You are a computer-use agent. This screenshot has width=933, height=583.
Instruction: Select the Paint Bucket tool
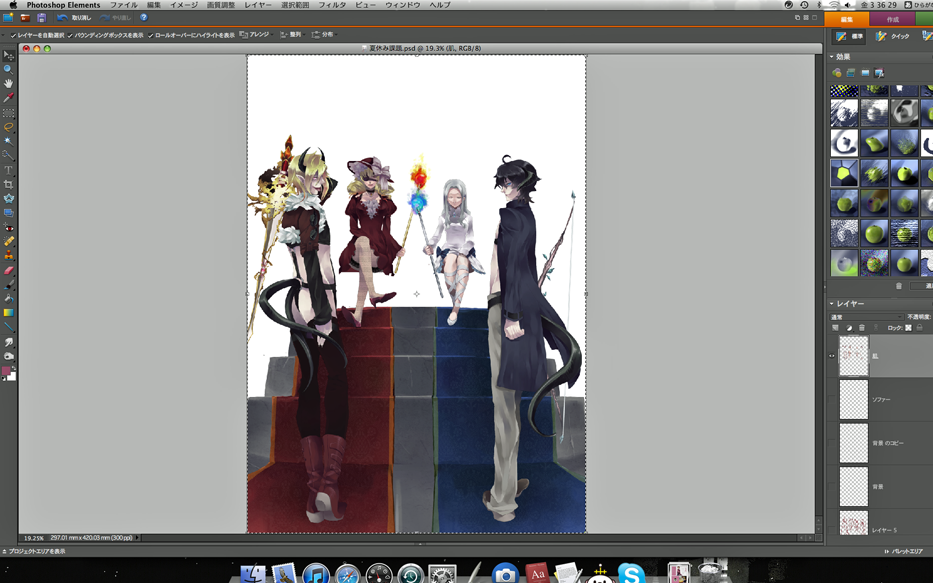coord(8,299)
